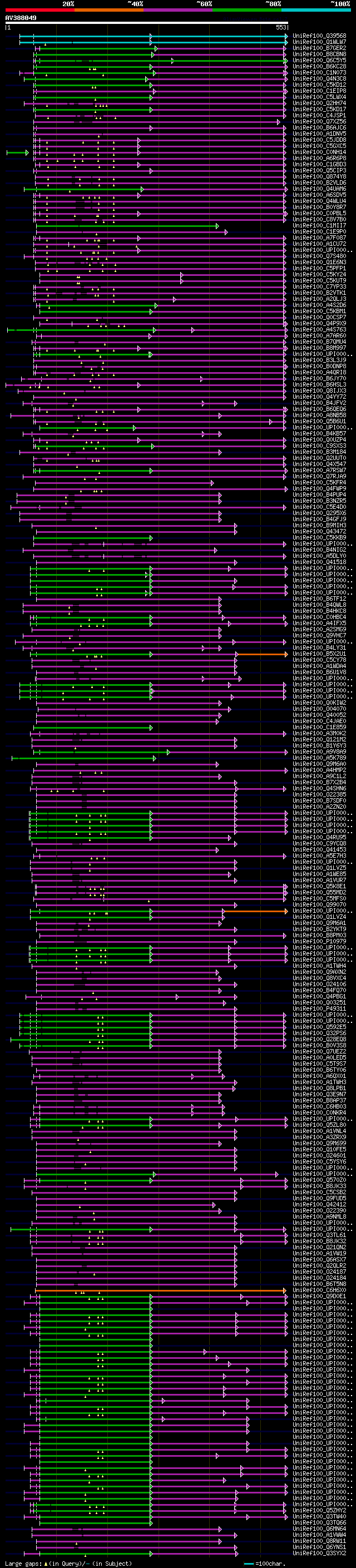
Task: Select the UniRef100_B6TF12 hit label
Action: (x=319, y=599)
